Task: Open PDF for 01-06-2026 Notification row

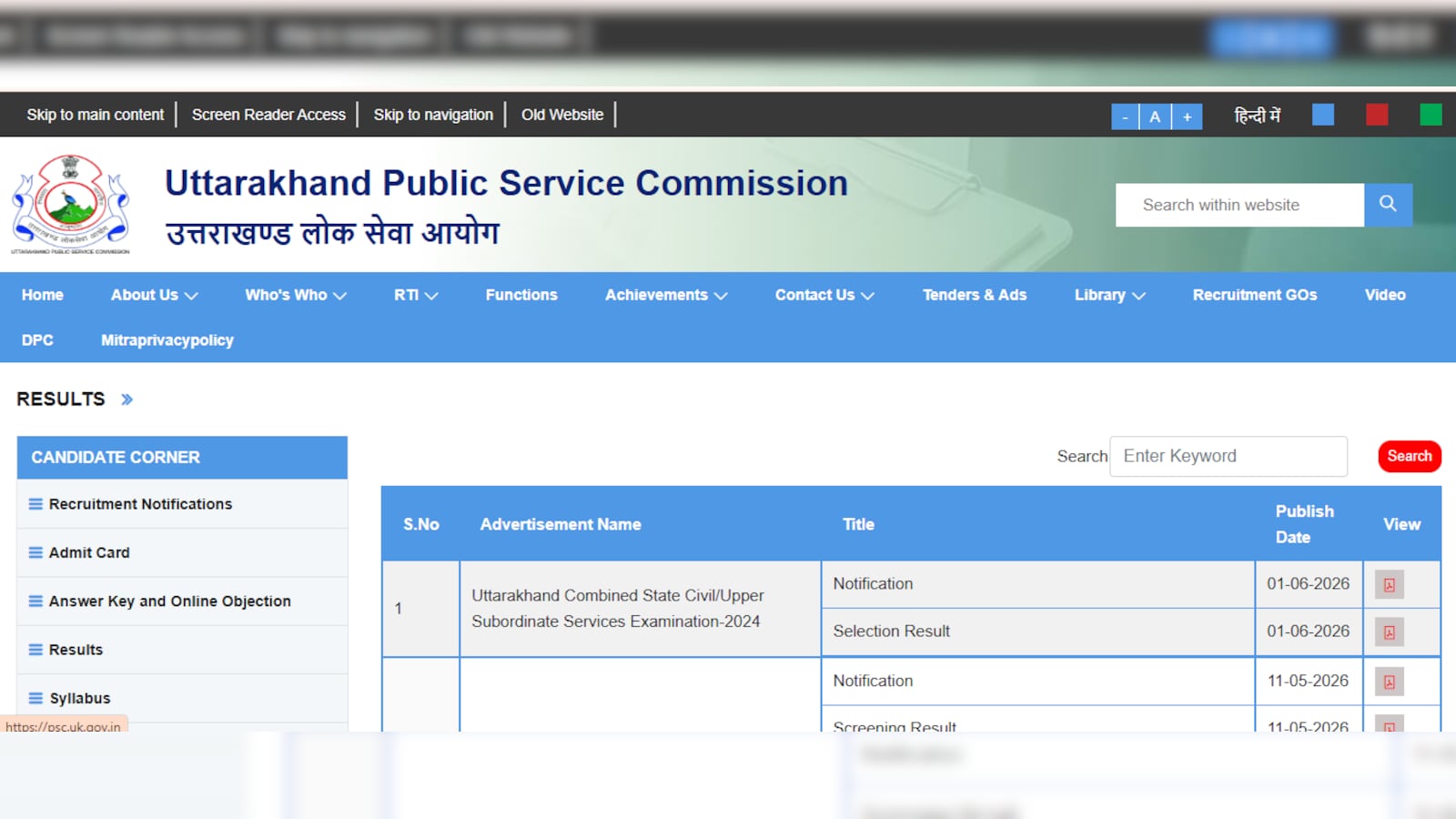Action: click(x=1389, y=584)
